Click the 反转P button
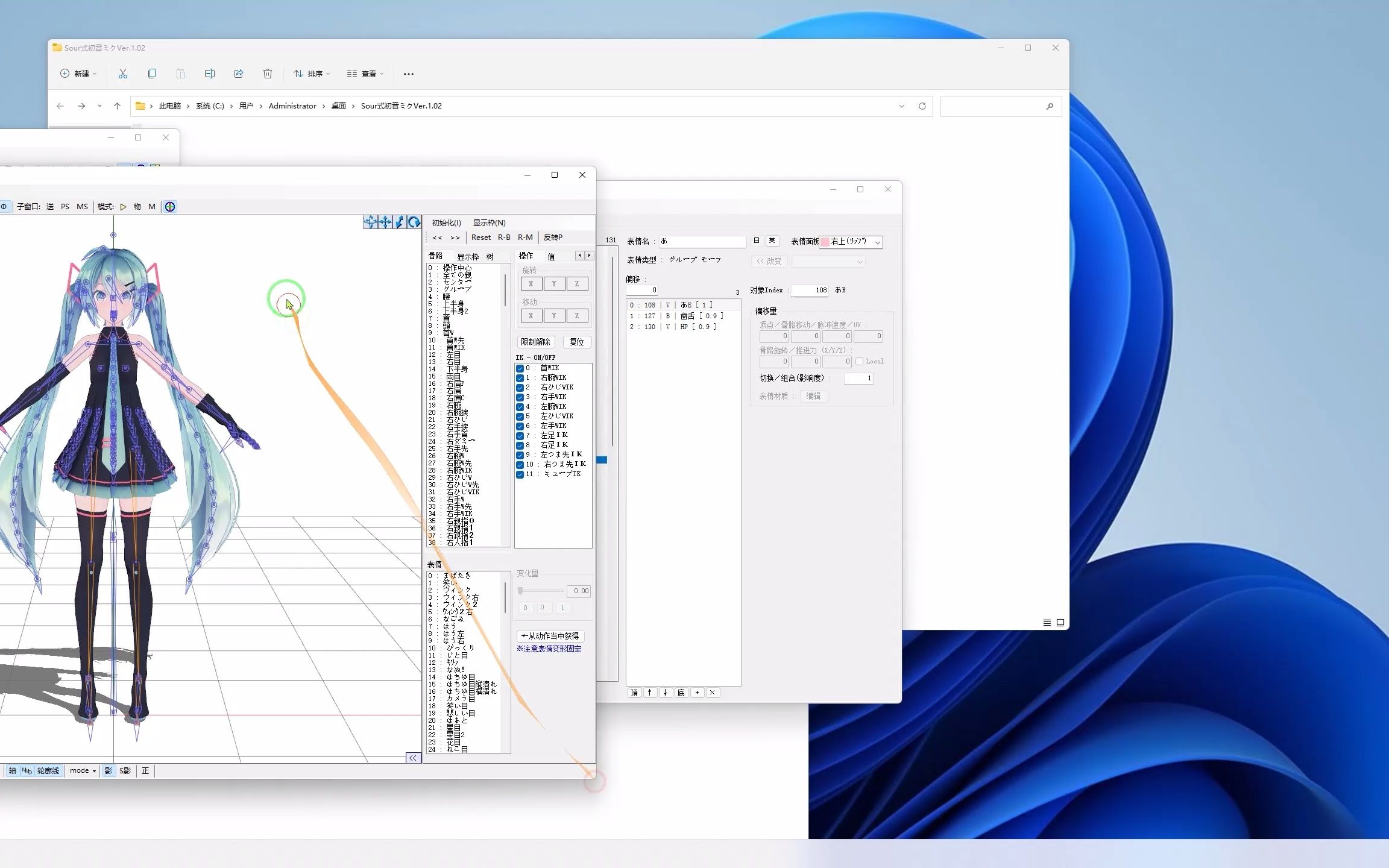This screenshot has width=1389, height=868. click(x=553, y=237)
